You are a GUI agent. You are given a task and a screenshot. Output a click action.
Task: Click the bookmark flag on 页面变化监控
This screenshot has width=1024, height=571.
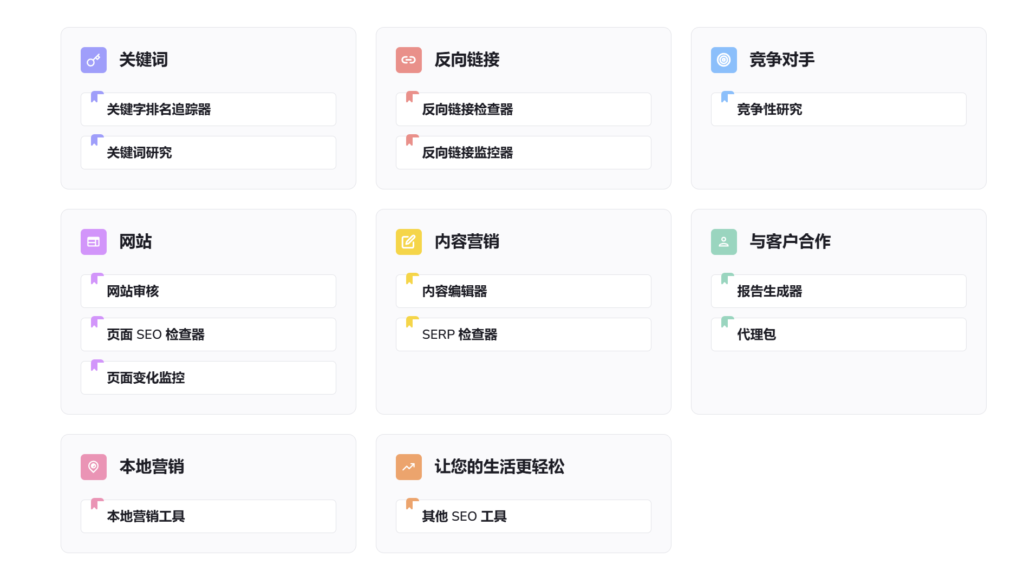97,365
